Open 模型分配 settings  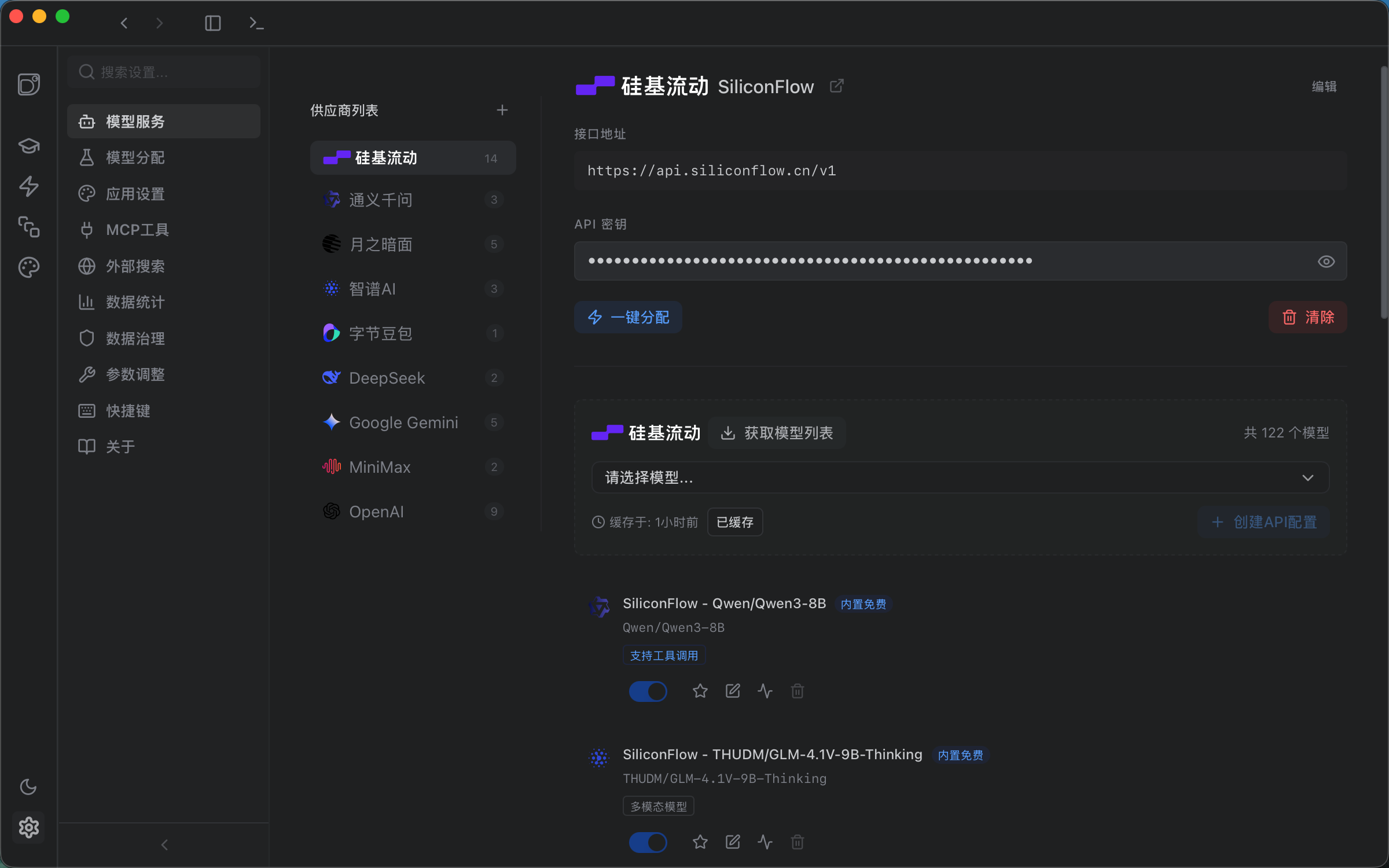click(164, 157)
